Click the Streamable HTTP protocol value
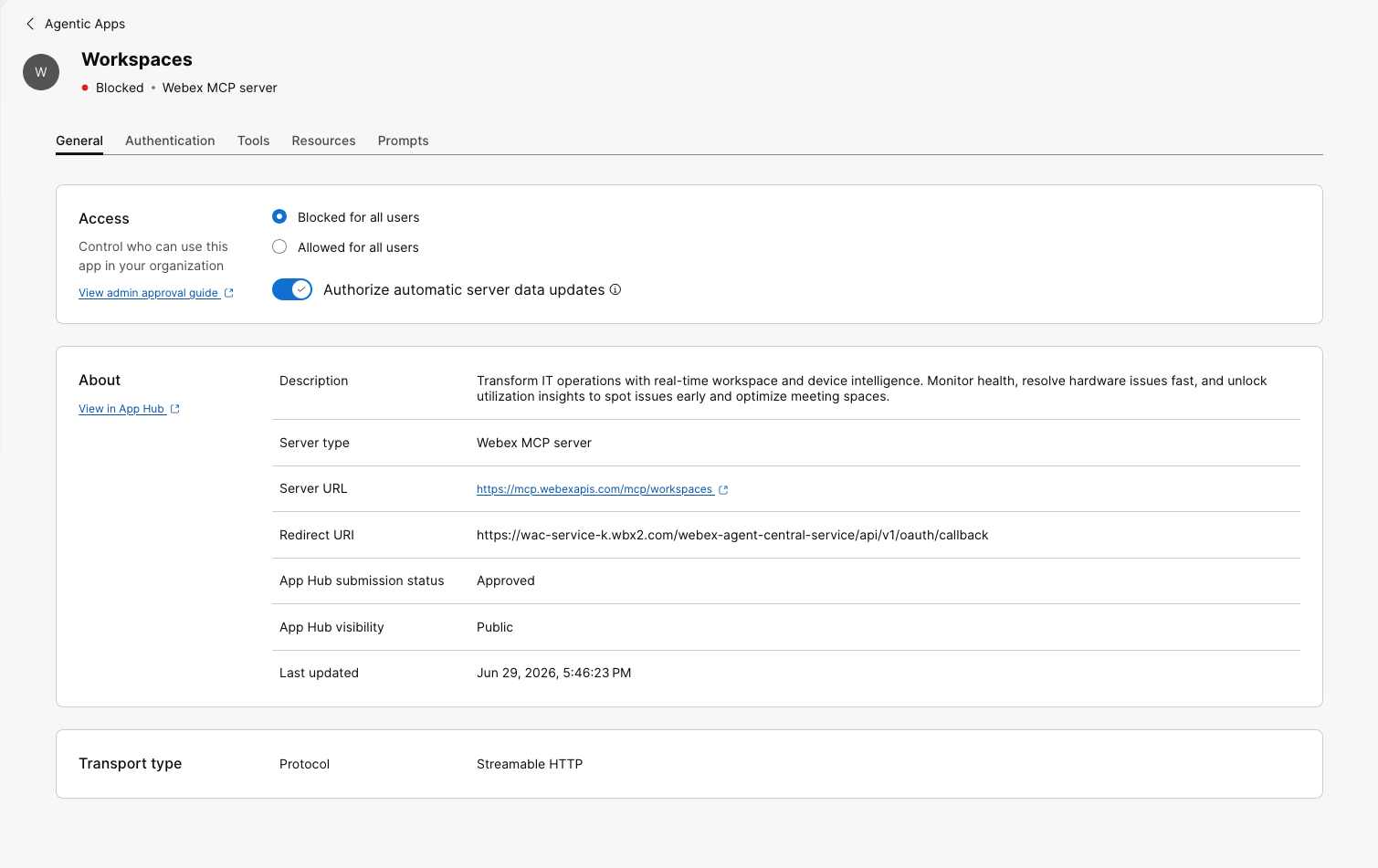1378x868 pixels. (x=530, y=764)
